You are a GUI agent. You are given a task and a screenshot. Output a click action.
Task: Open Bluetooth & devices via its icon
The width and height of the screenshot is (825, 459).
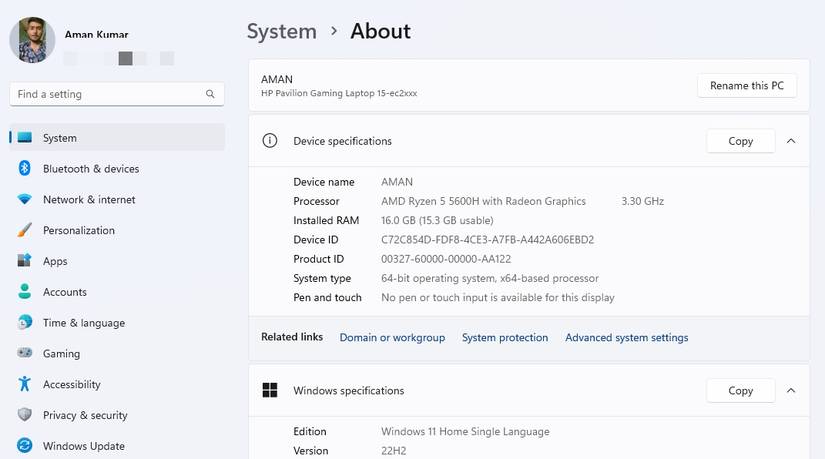[25, 169]
